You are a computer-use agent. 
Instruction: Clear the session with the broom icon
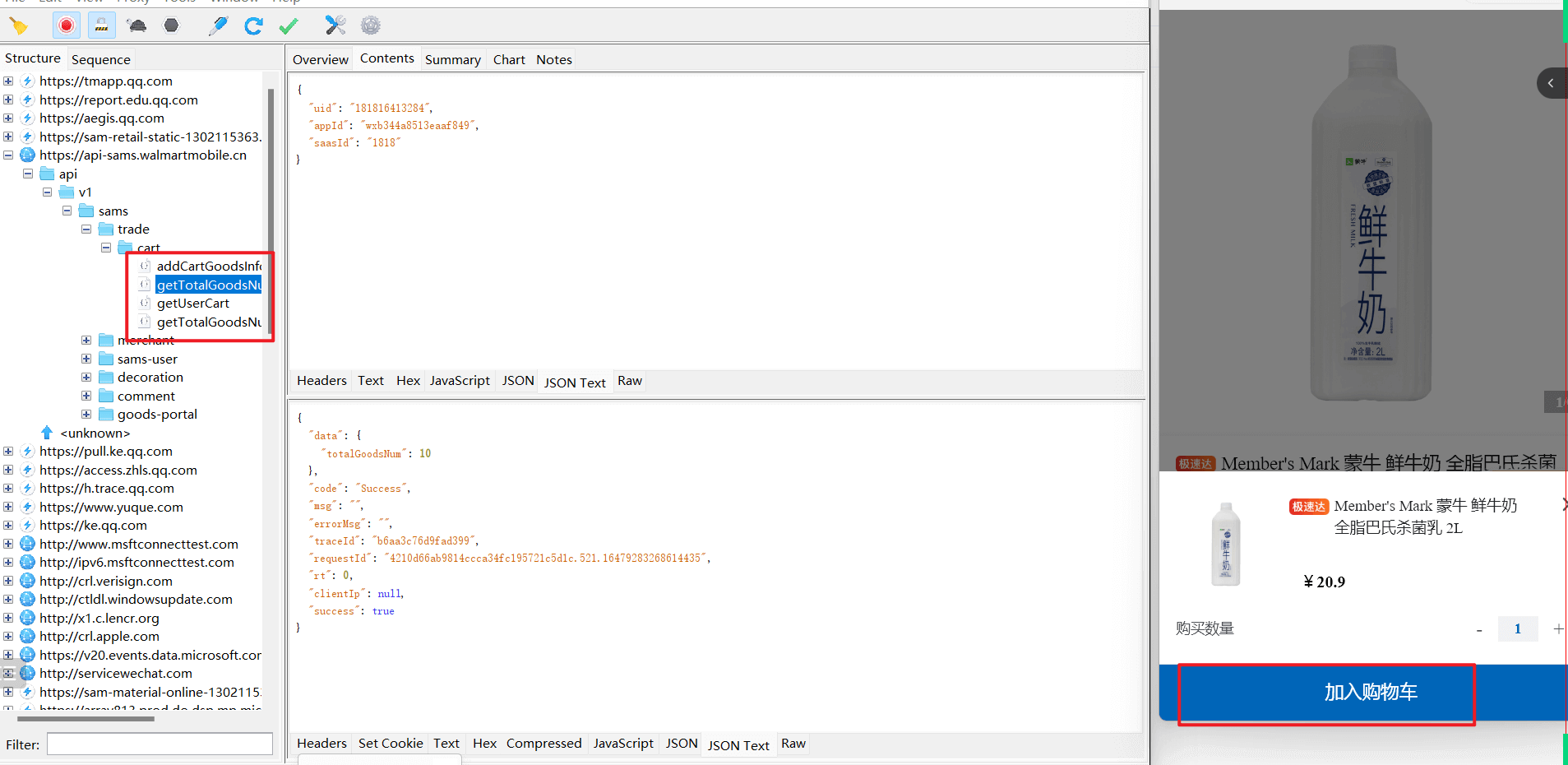click(x=18, y=26)
